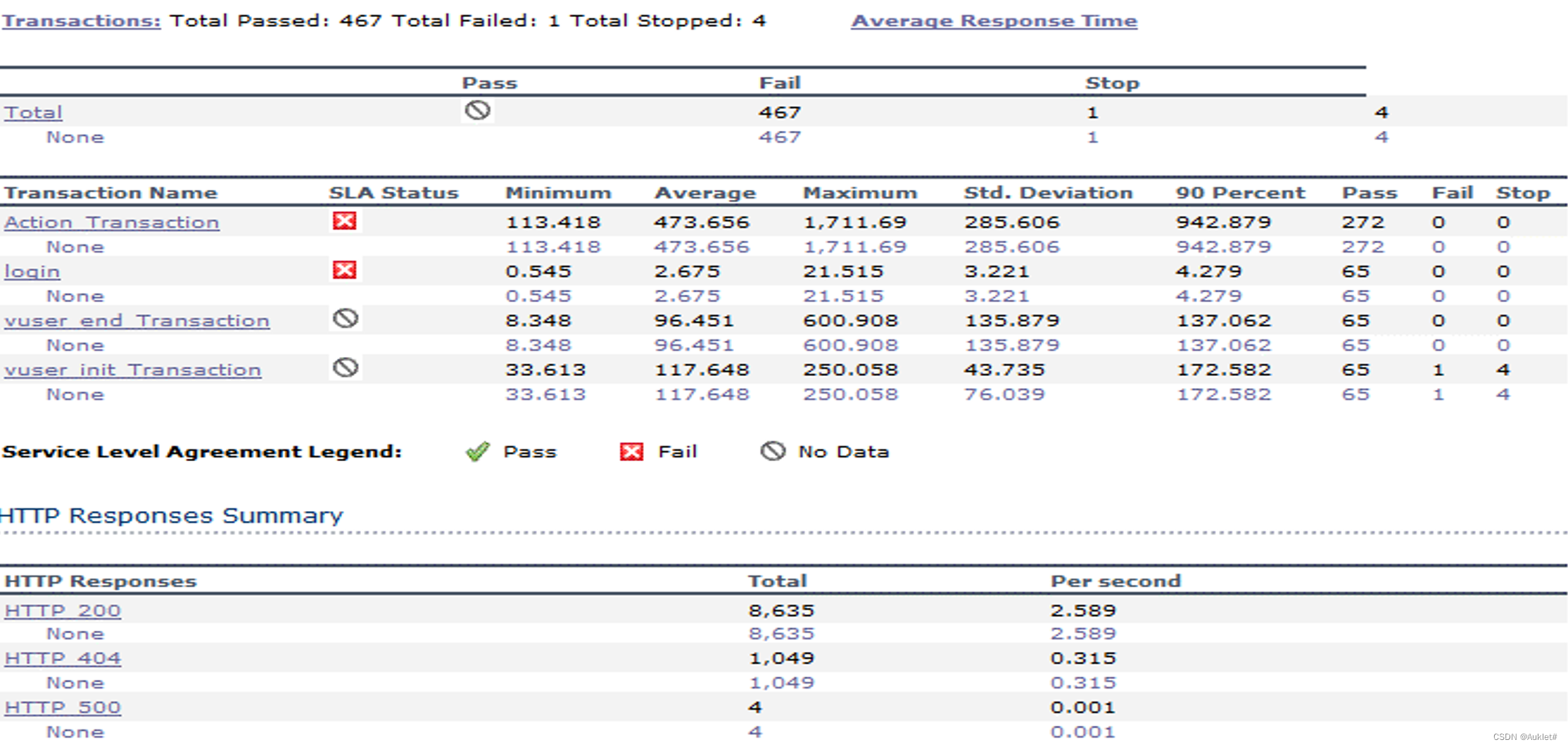1568x747 pixels.
Task: Click the Service Level Agreement Legend label
Action: click(x=202, y=452)
